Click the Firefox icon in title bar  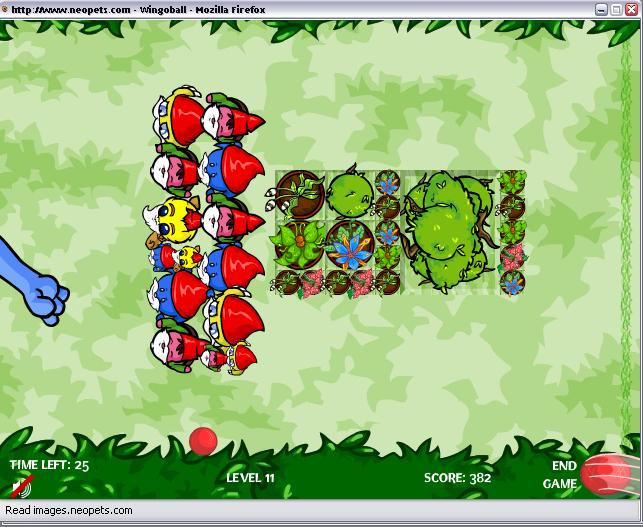coord(9,9)
